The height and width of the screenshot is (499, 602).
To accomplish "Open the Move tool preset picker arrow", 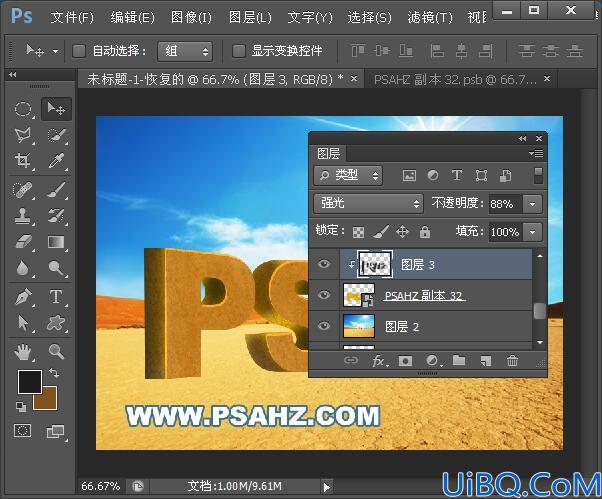I will click(55, 51).
